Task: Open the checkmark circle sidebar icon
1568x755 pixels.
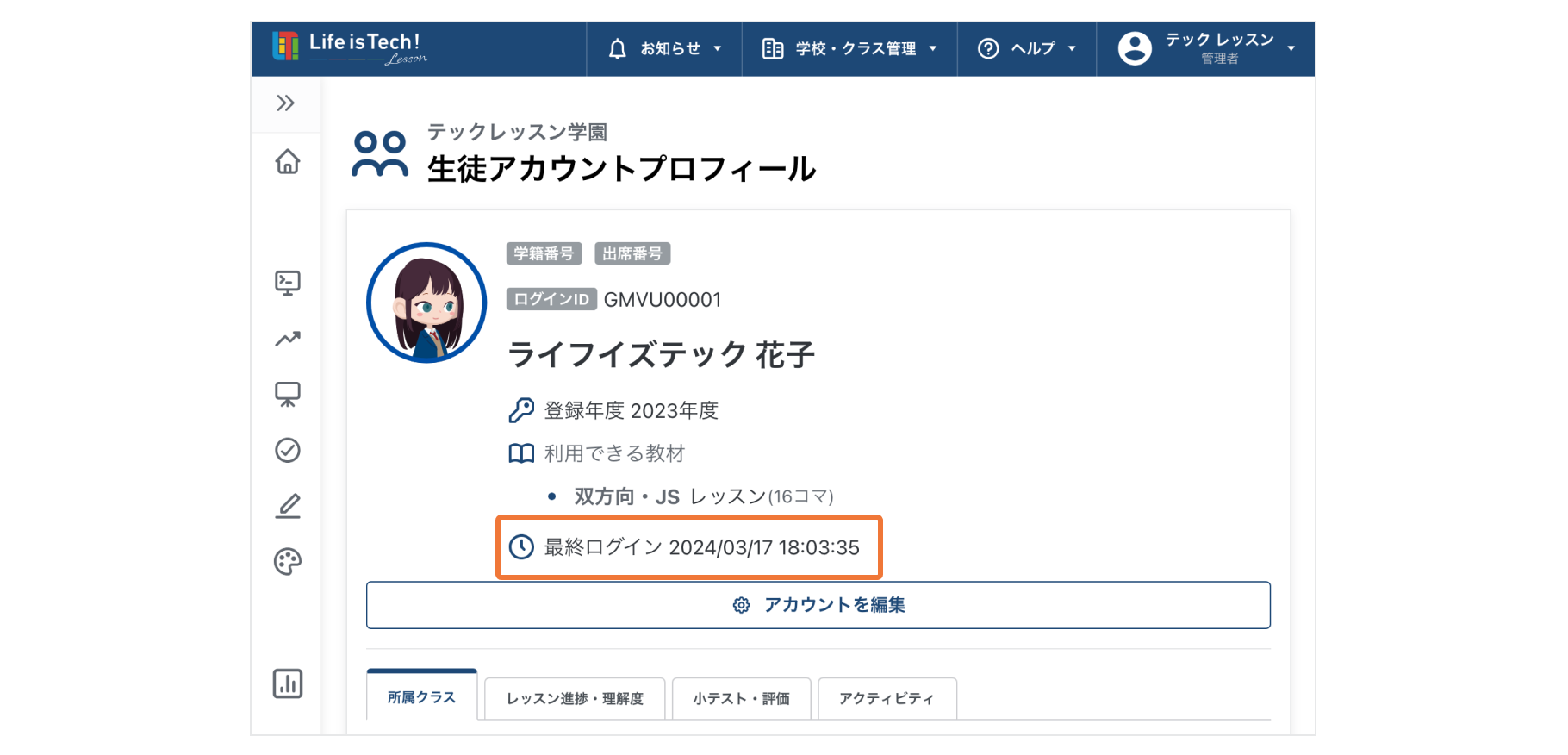Action: tap(287, 450)
